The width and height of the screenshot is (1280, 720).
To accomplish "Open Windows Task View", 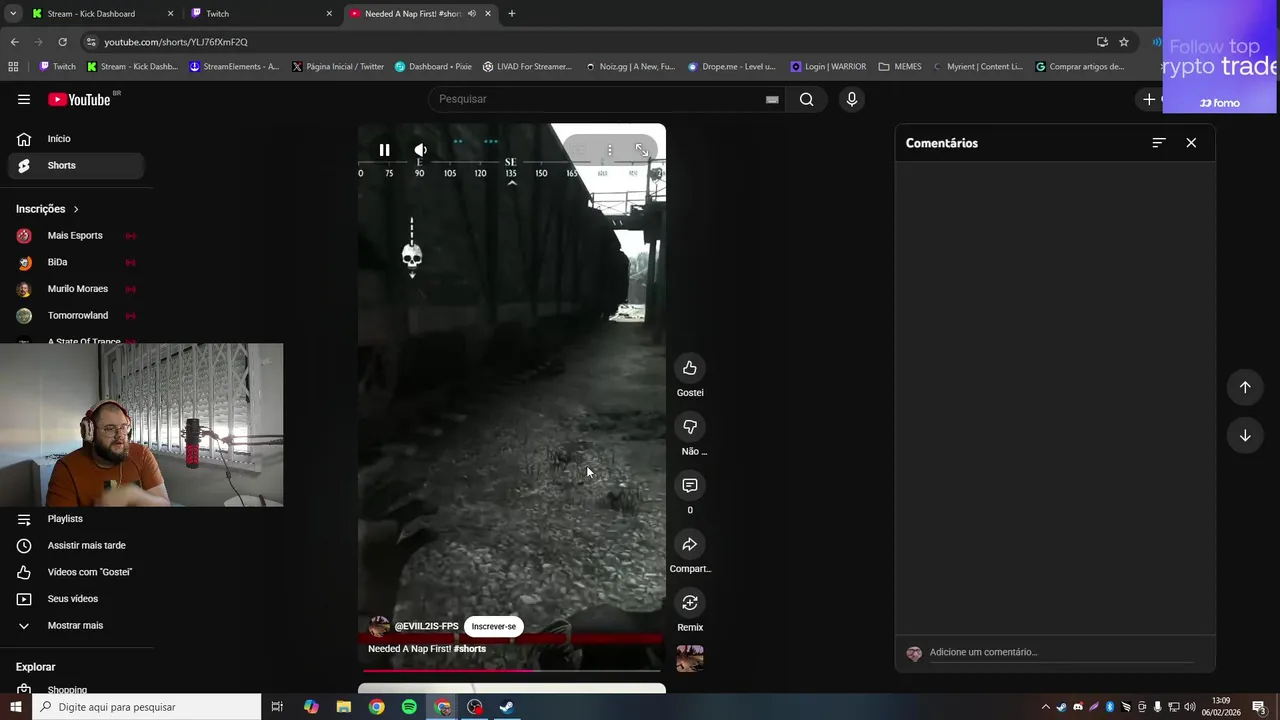I will (277, 707).
